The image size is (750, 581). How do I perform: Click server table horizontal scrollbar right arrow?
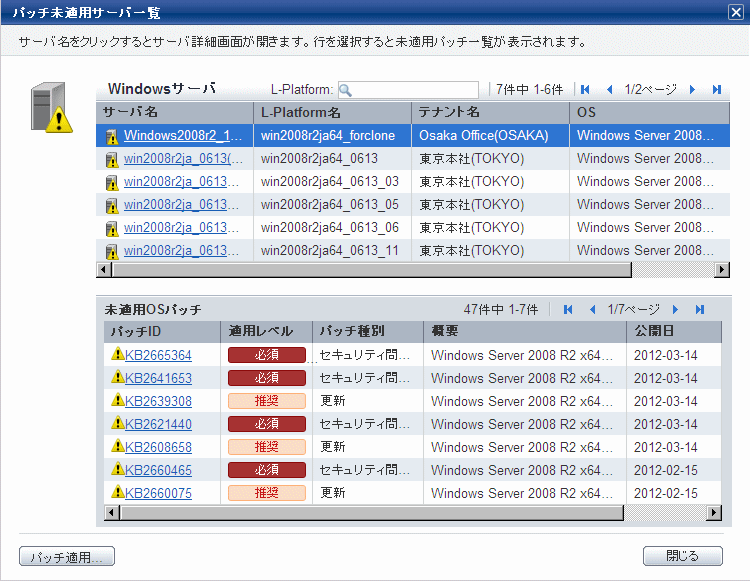pos(722,270)
